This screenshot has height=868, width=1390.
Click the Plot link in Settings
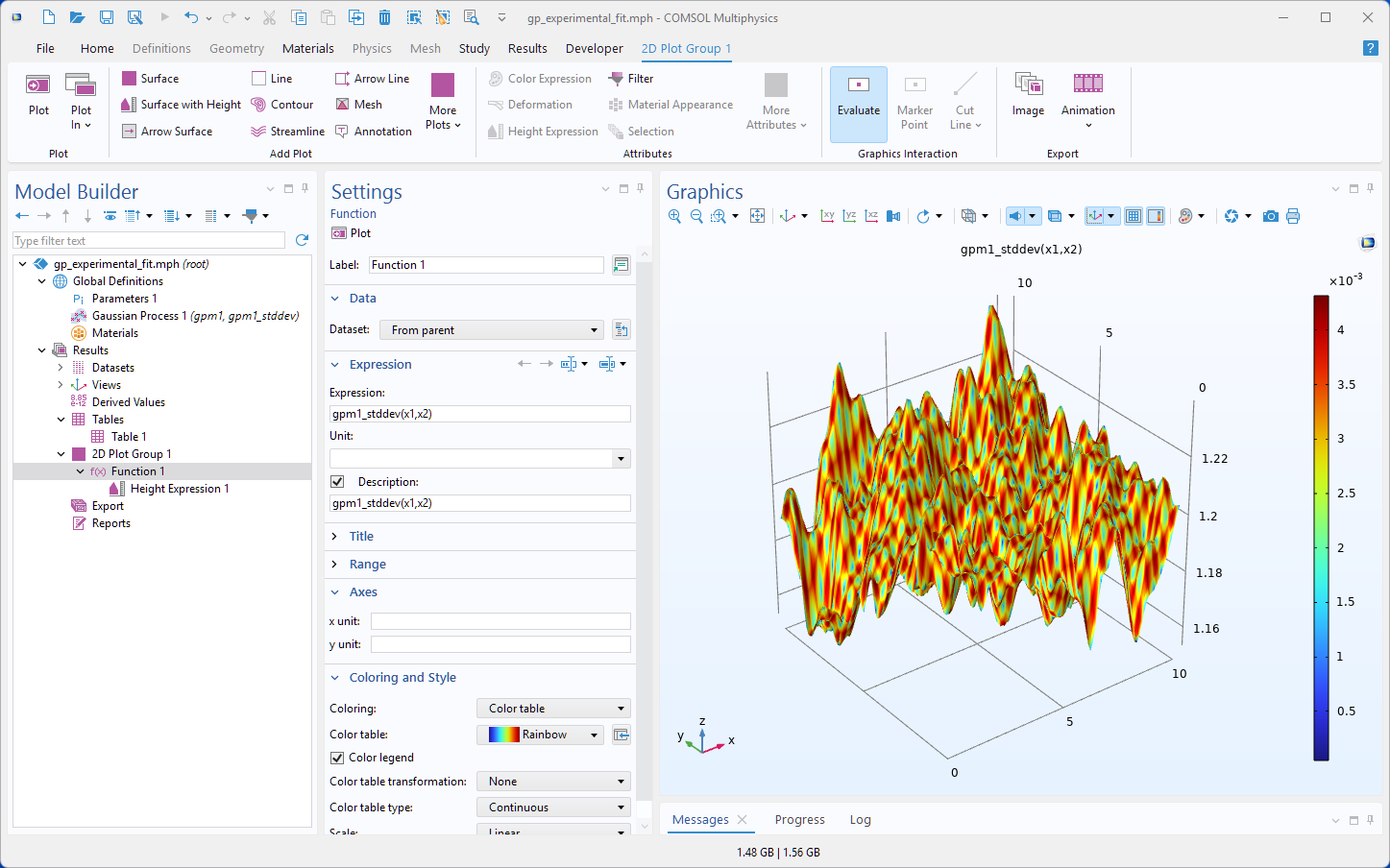352,233
